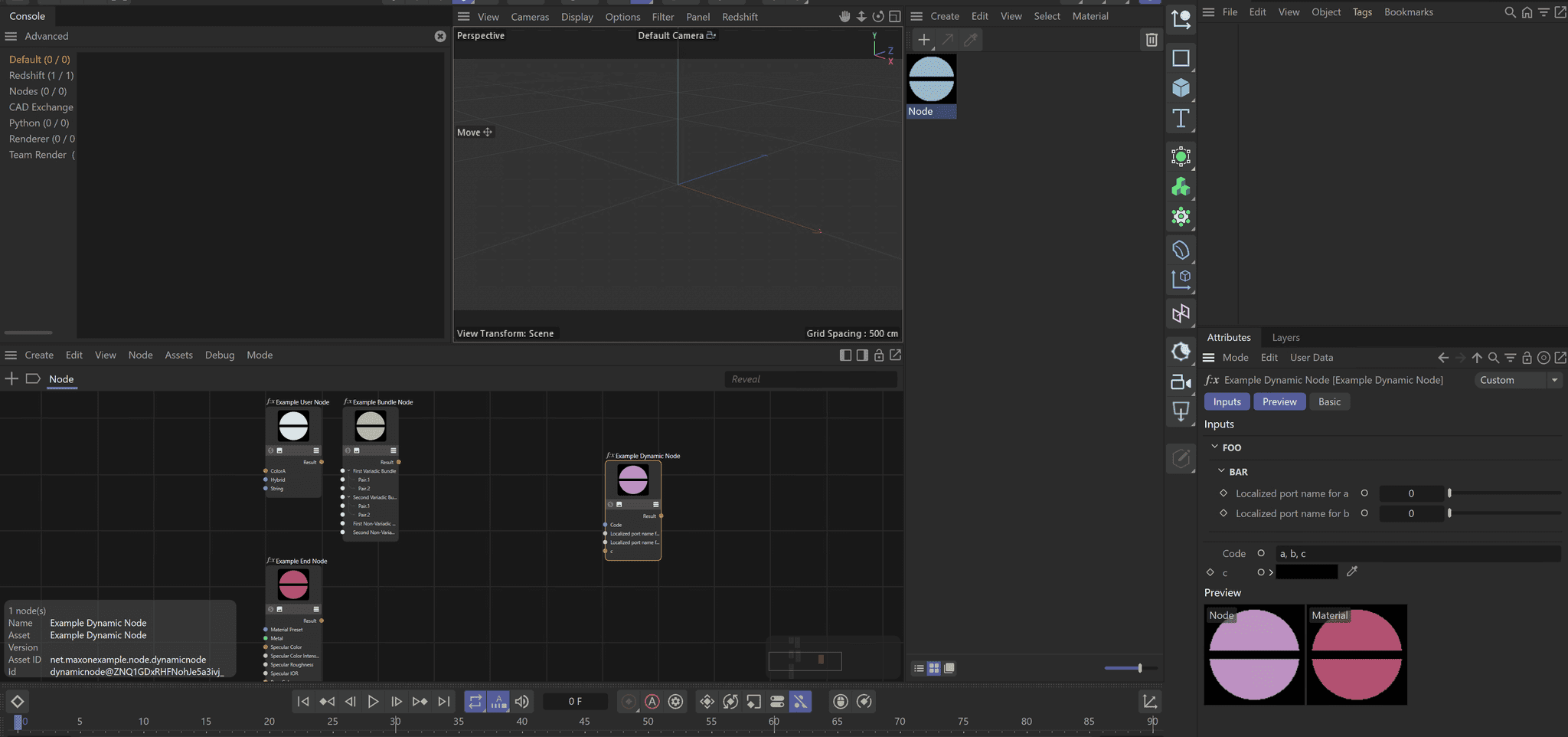Toggle the node editor lock icon
The height and width of the screenshot is (737, 1568).
(879, 355)
